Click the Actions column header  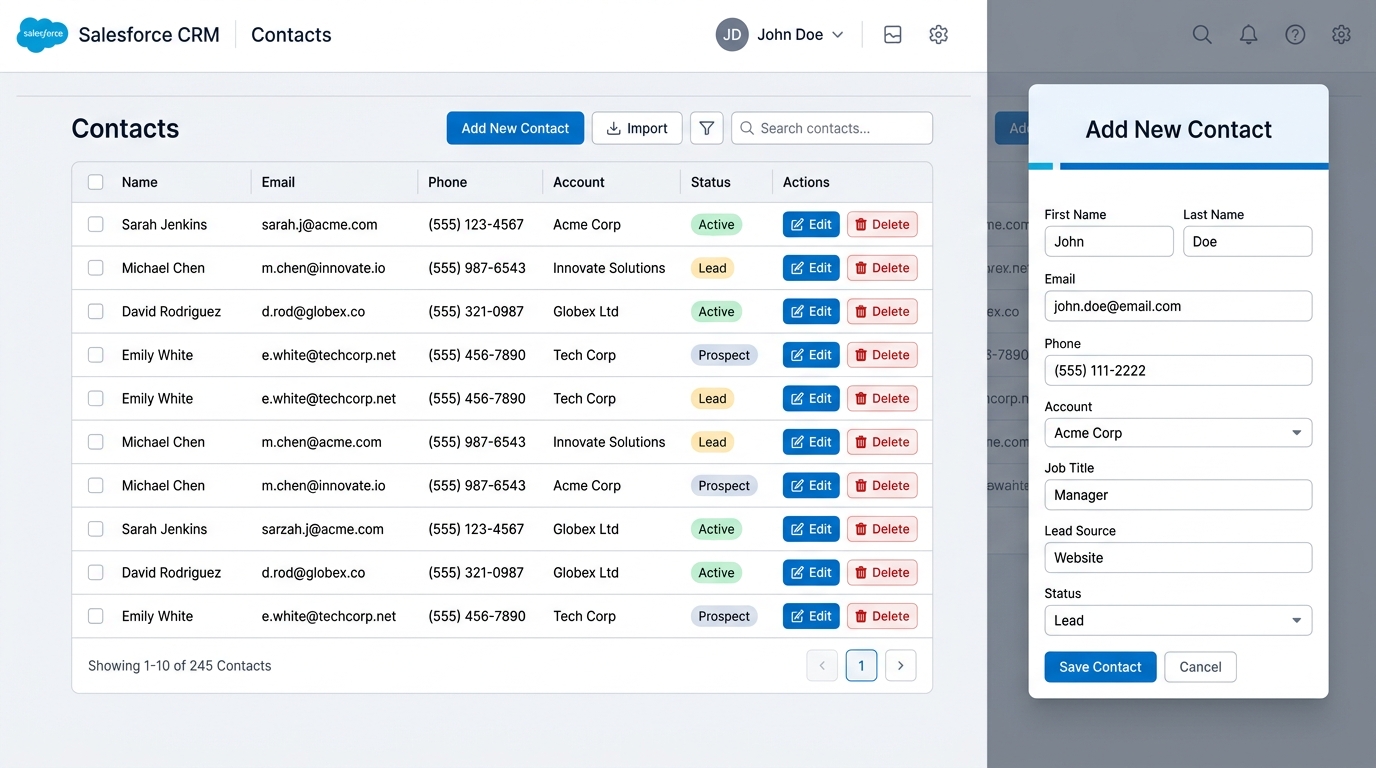tap(806, 182)
